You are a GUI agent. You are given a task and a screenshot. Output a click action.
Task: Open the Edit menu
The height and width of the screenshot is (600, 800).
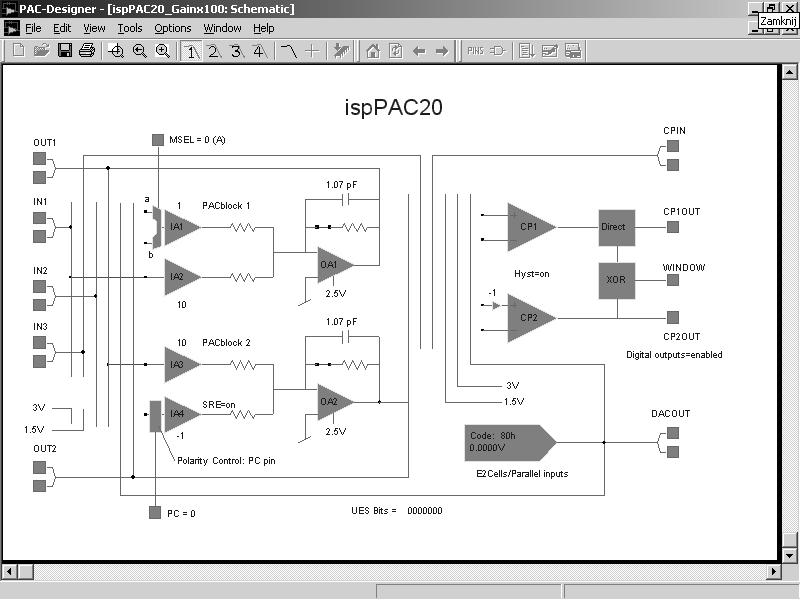62,29
